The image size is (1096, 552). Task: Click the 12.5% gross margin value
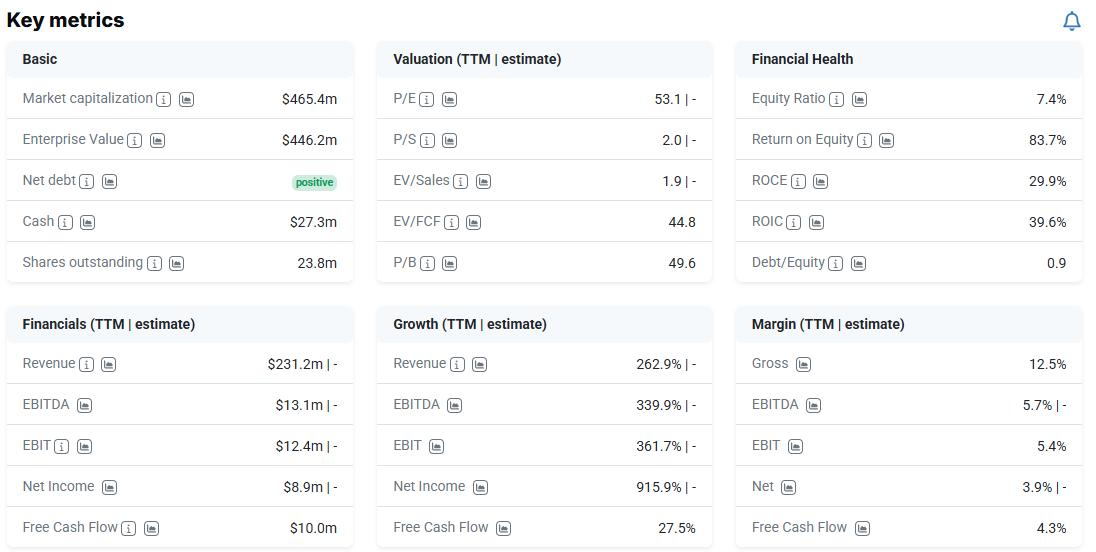coord(1048,364)
